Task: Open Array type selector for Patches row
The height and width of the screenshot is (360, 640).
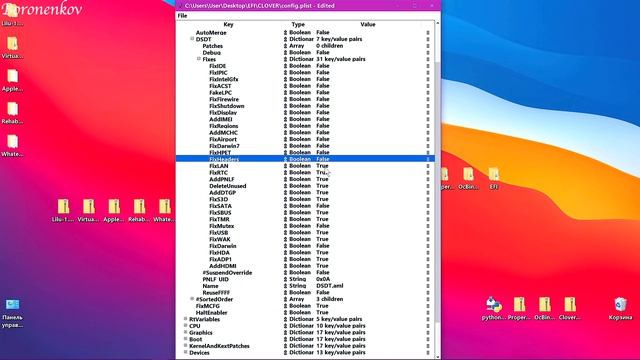Action: coord(297,46)
